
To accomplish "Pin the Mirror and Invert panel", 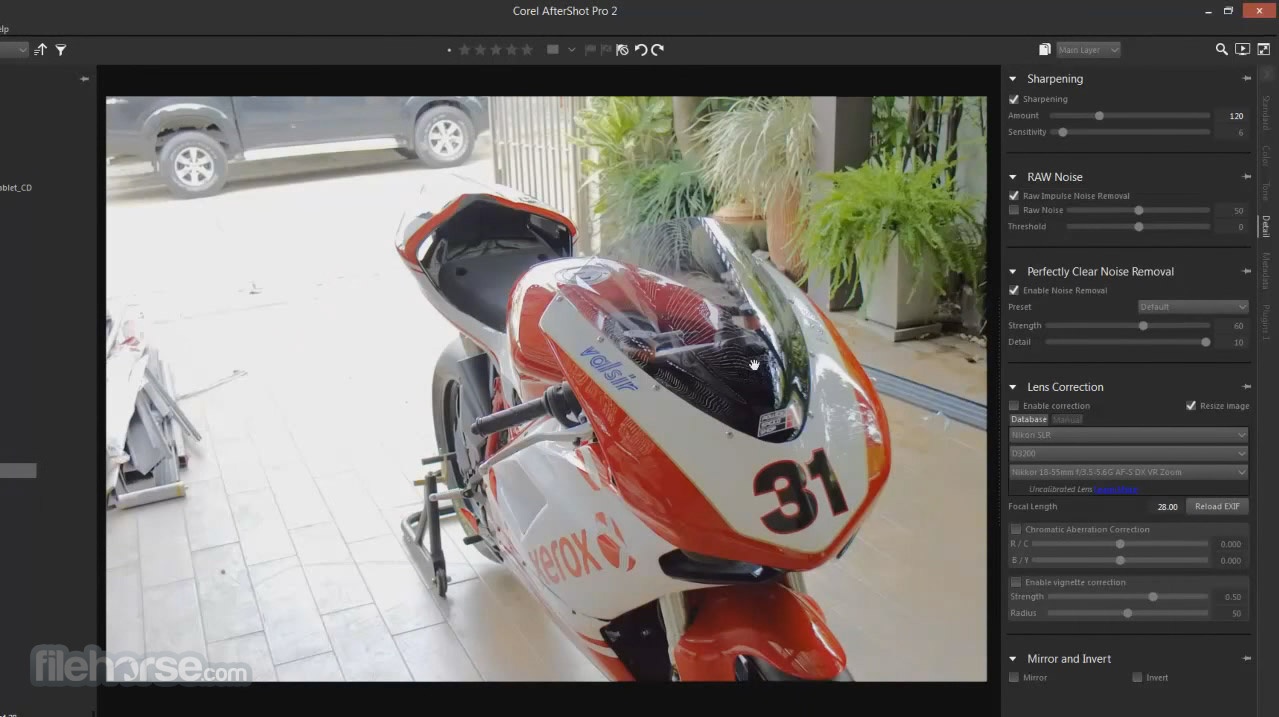I will pyautogui.click(x=1246, y=658).
